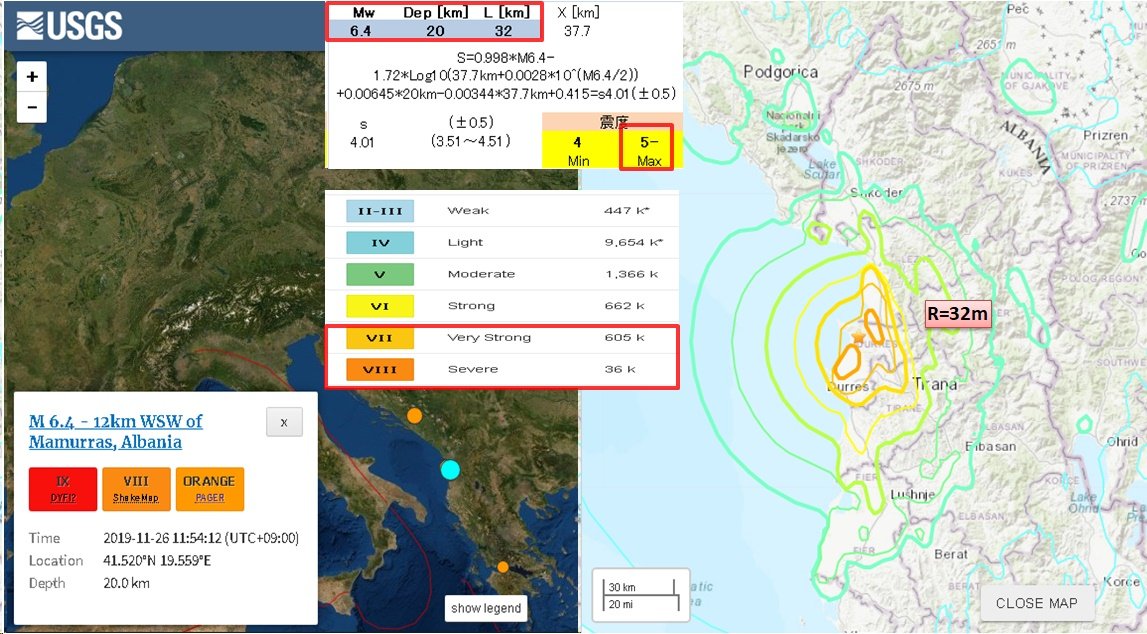Image resolution: width=1147 pixels, height=634 pixels.
Task: Click the s value 4.01
Action: pyautogui.click(x=362, y=143)
